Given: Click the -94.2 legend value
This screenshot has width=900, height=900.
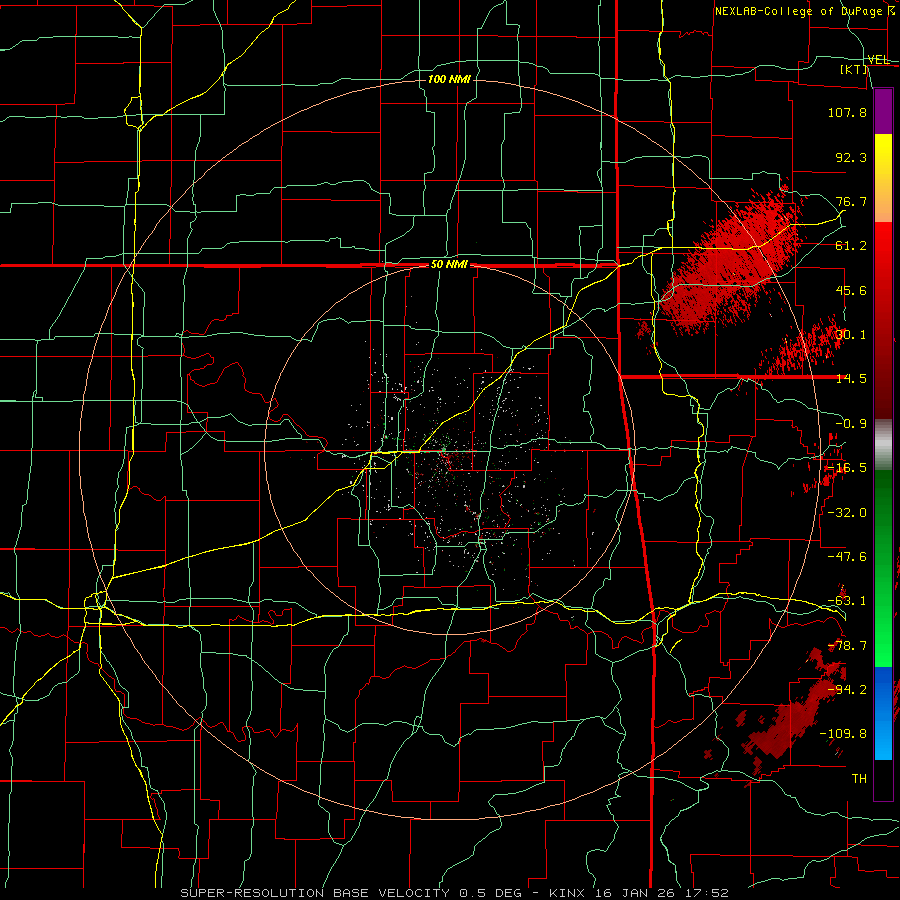Looking at the screenshot, I should coord(847,690).
